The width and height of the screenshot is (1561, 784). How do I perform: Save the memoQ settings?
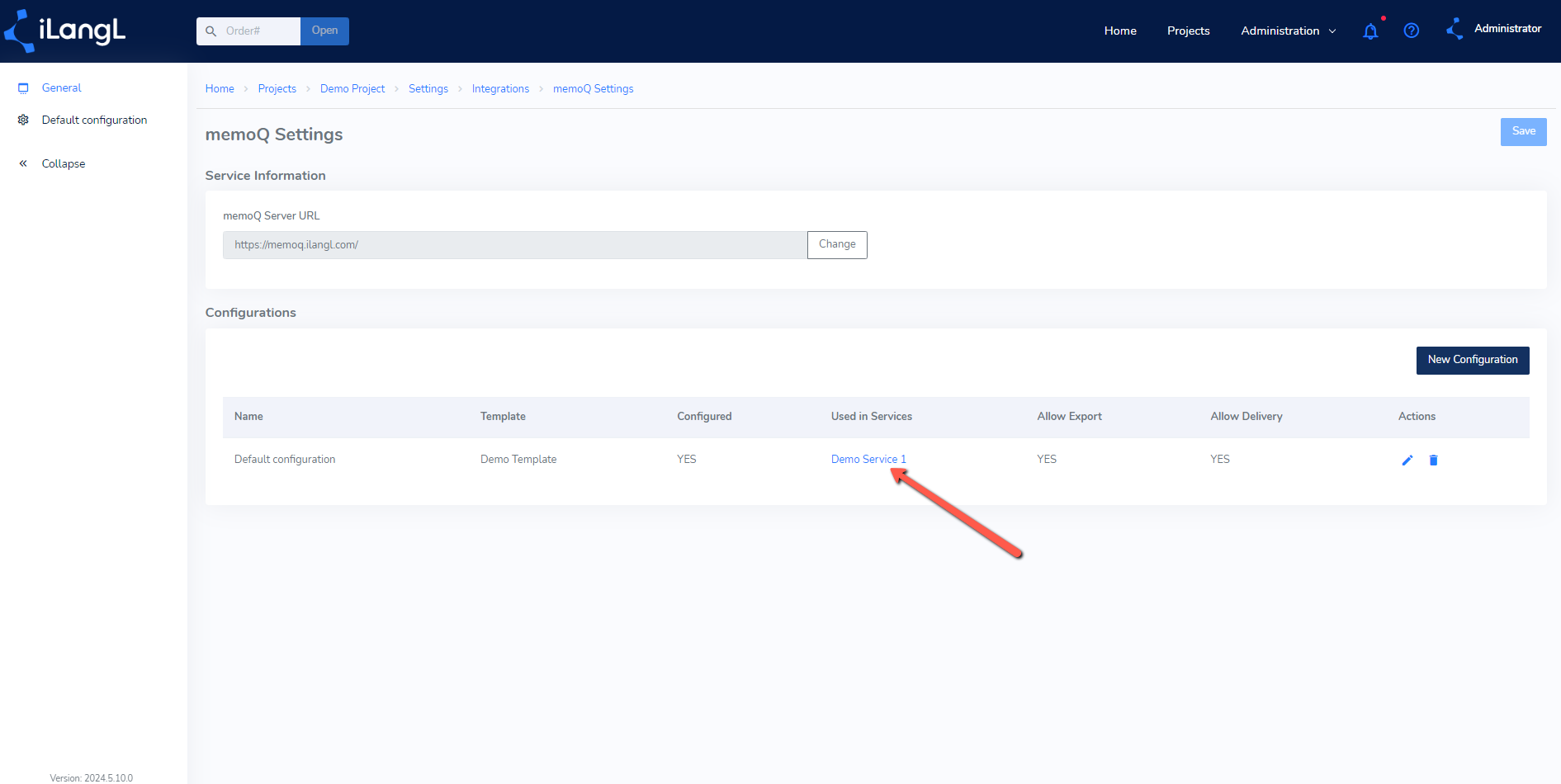pyautogui.click(x=1523, y=132)
